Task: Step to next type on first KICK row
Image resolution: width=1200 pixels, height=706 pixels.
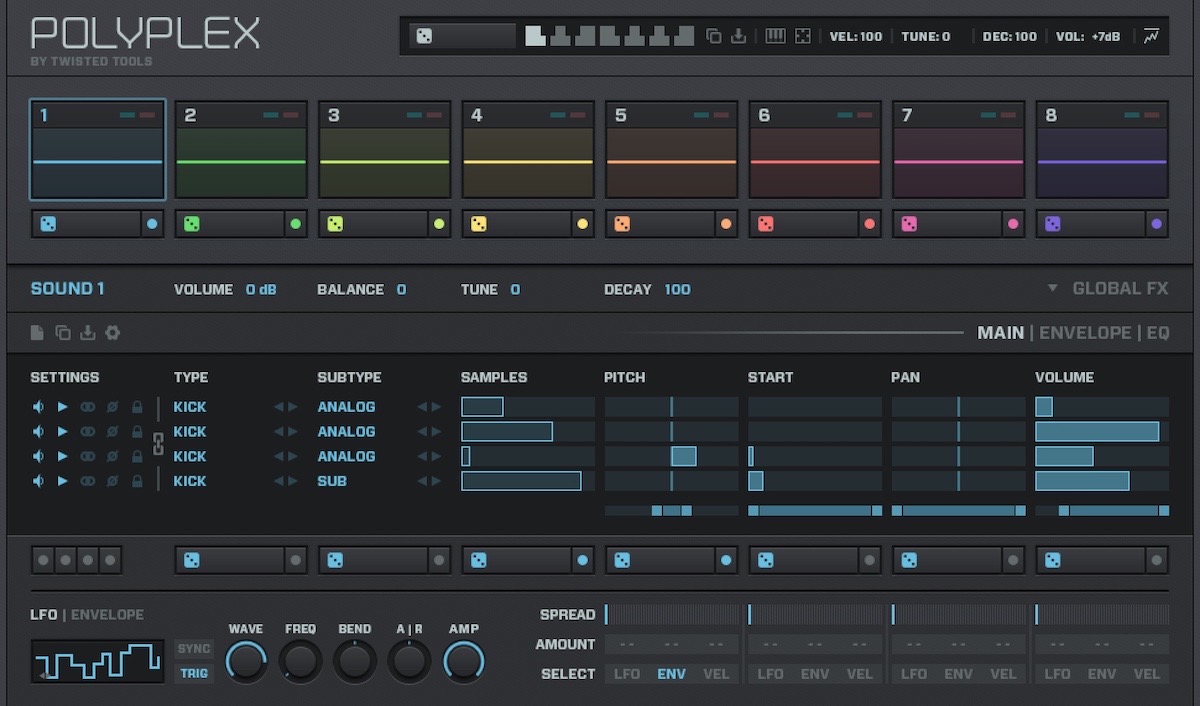Action: [x=293, y=407]
